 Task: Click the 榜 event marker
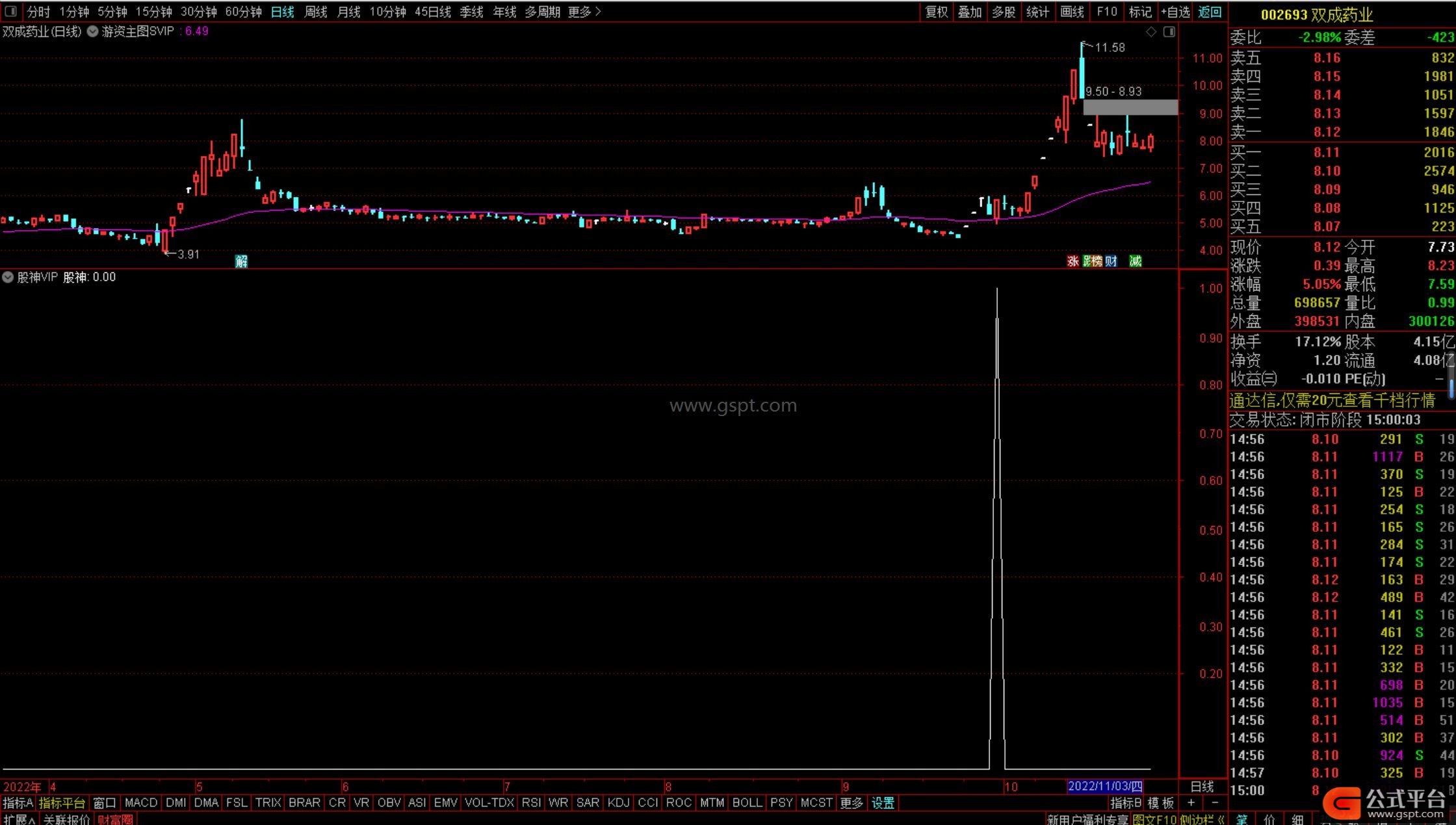point(1097,261)
